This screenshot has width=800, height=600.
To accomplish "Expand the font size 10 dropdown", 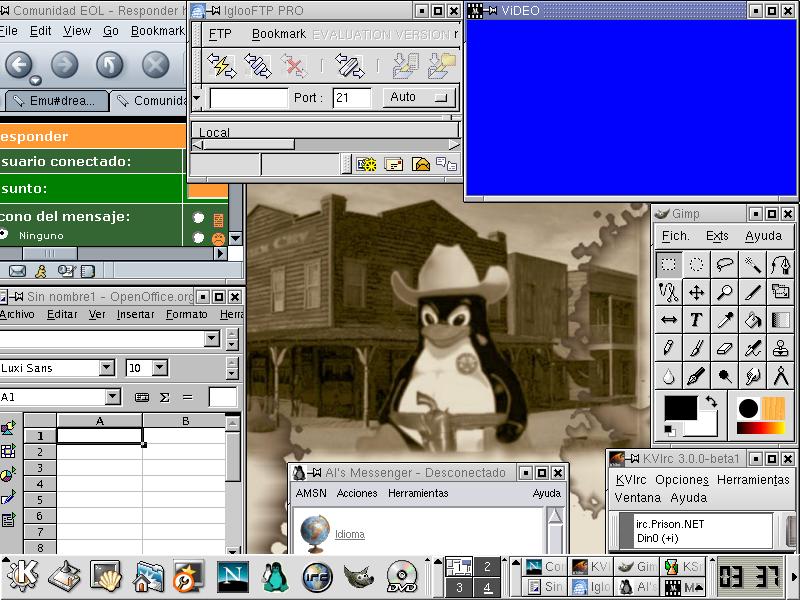I will [160, 368].
